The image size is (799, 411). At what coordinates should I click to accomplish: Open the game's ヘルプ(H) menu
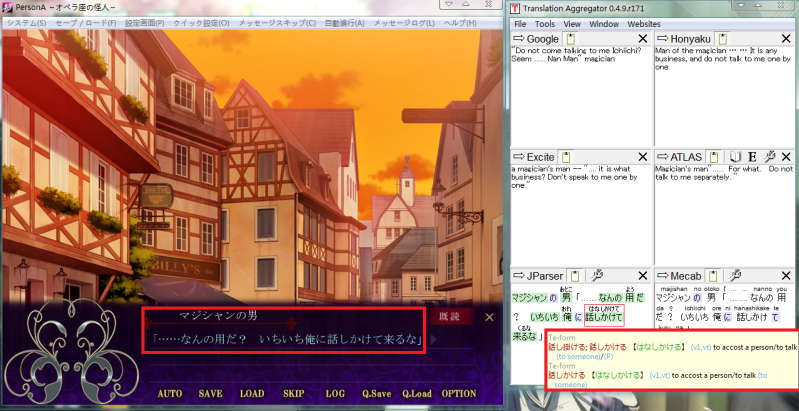click(x=460, y=23)
